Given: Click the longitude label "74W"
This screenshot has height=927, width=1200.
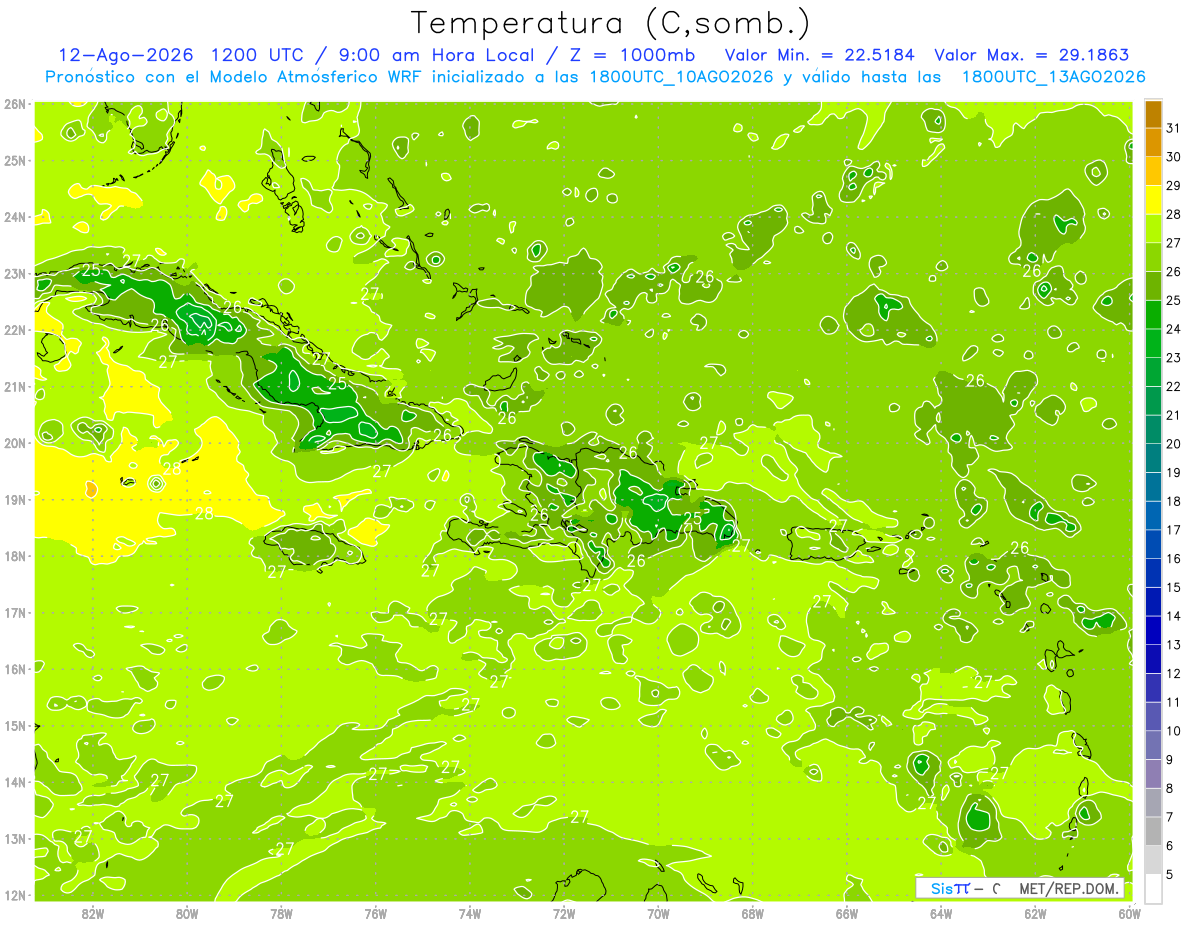Looking at the screenshot, I should point(470,913).
